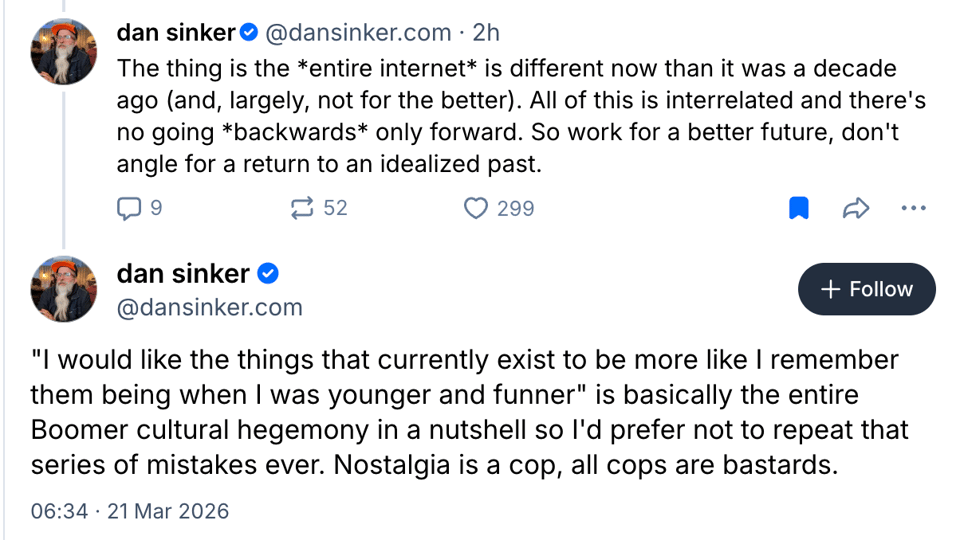Open the lower post's author avatar
The width and height of the screenshot is (960, 540).
(x=64, y=289)
